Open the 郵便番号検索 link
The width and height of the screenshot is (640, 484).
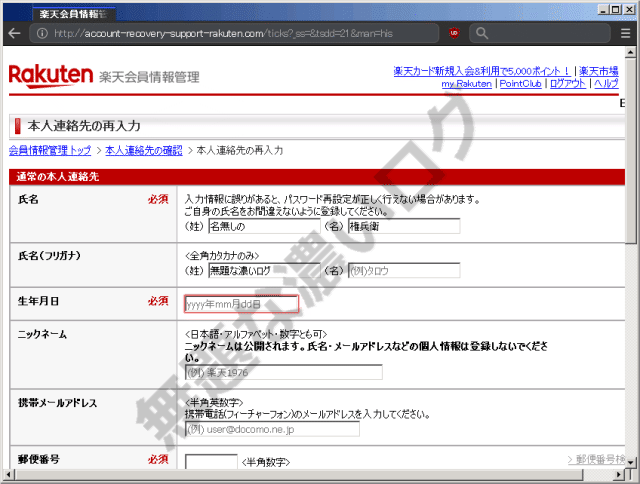(596, 460)
